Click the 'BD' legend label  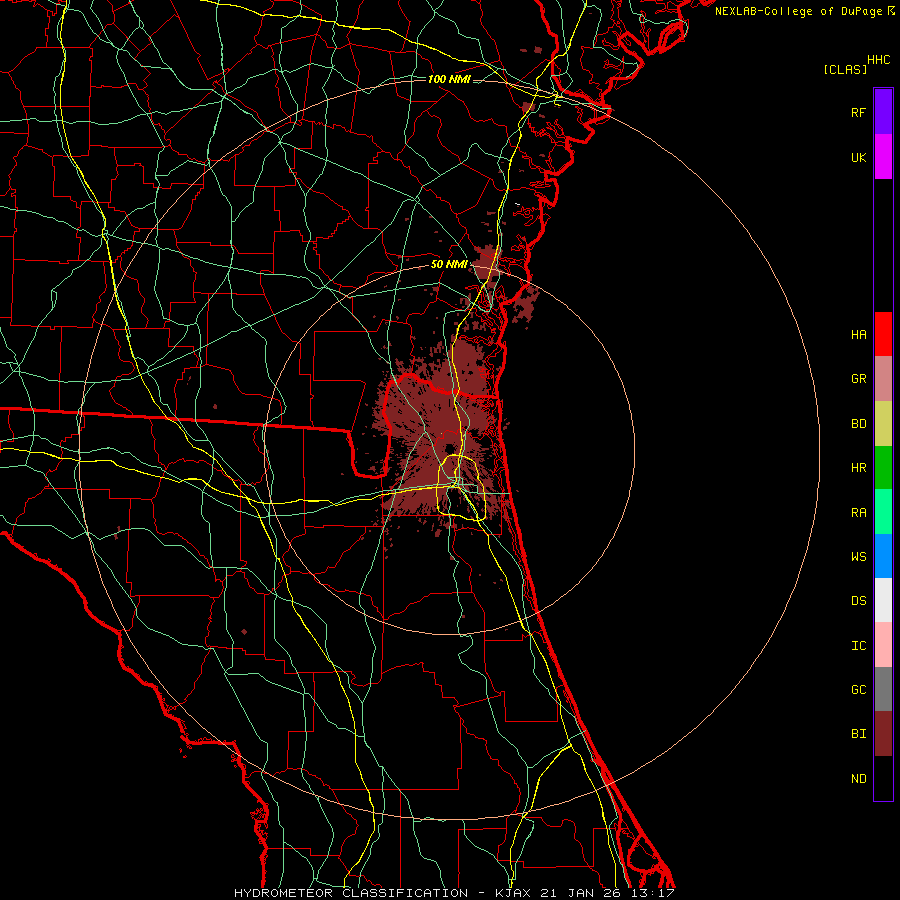(x=858, y=424)
